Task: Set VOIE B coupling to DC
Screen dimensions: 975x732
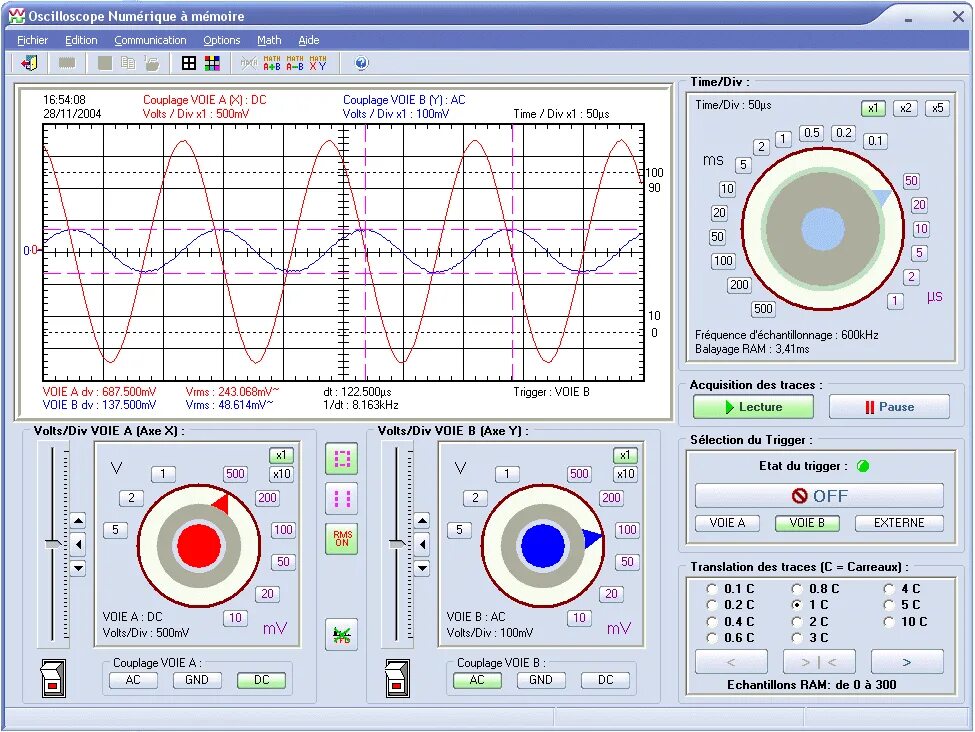Action: 605,680
